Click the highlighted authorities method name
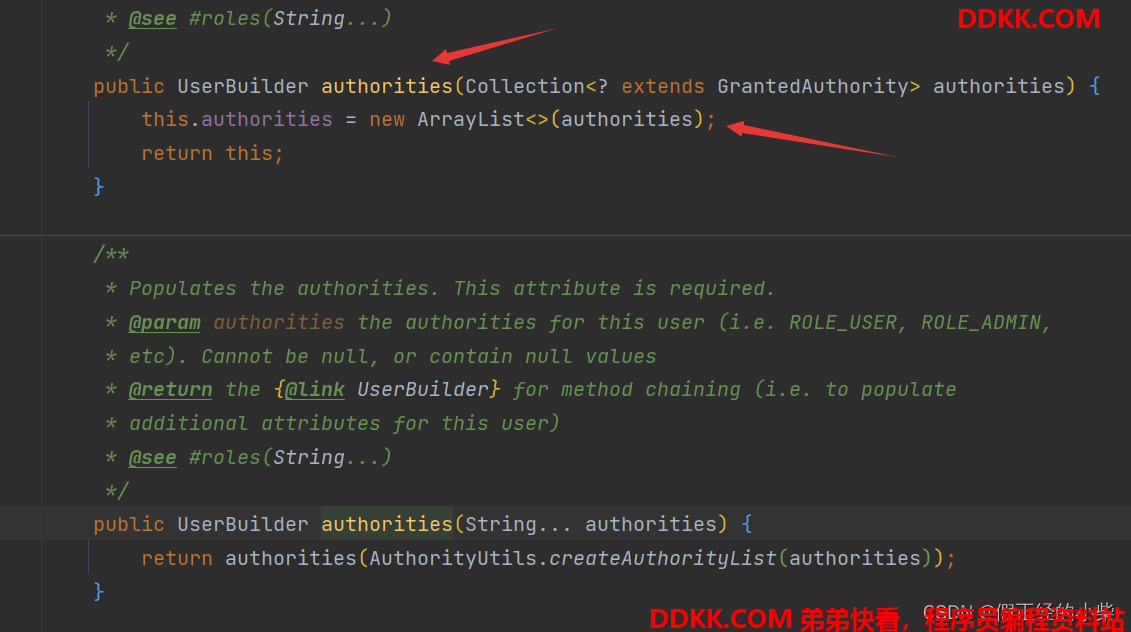 coord(386,524)
